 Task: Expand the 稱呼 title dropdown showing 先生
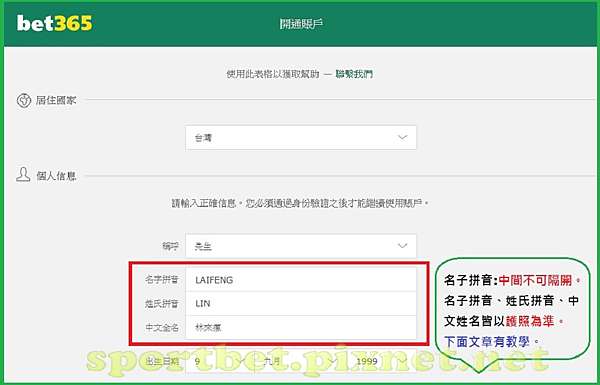[301, 246]
